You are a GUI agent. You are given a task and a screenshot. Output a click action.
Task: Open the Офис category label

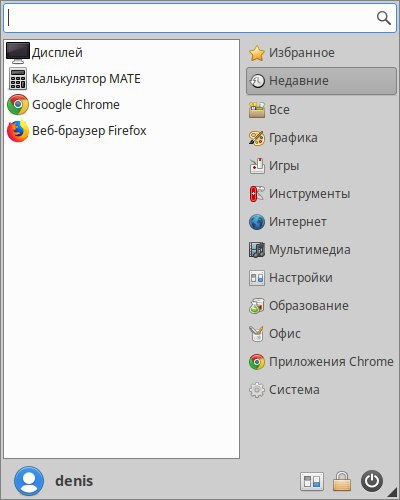coord(285,334)
